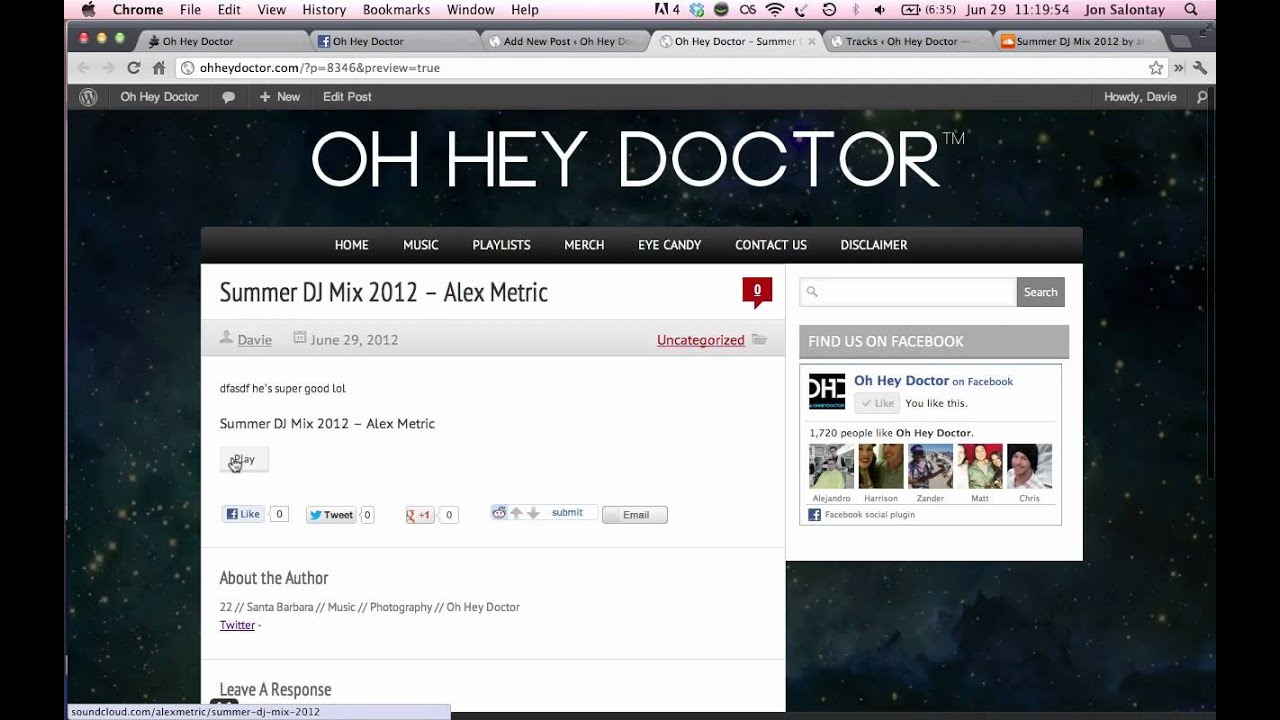Viewport: 1280px width, 720px height.
Task: Click the Adobe updater menu bar icon
Action: coord(667,9)
